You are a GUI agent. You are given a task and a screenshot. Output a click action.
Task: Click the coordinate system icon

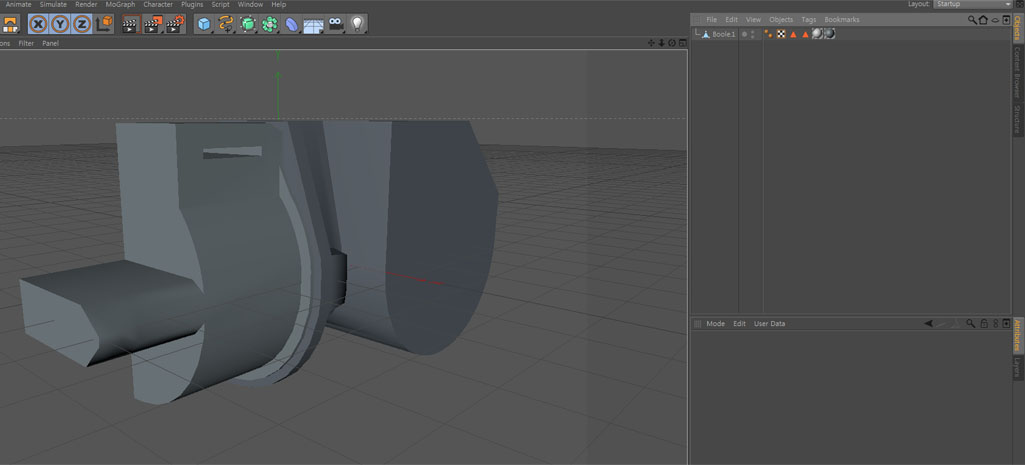pyautogui.click(x=104, y=24)
